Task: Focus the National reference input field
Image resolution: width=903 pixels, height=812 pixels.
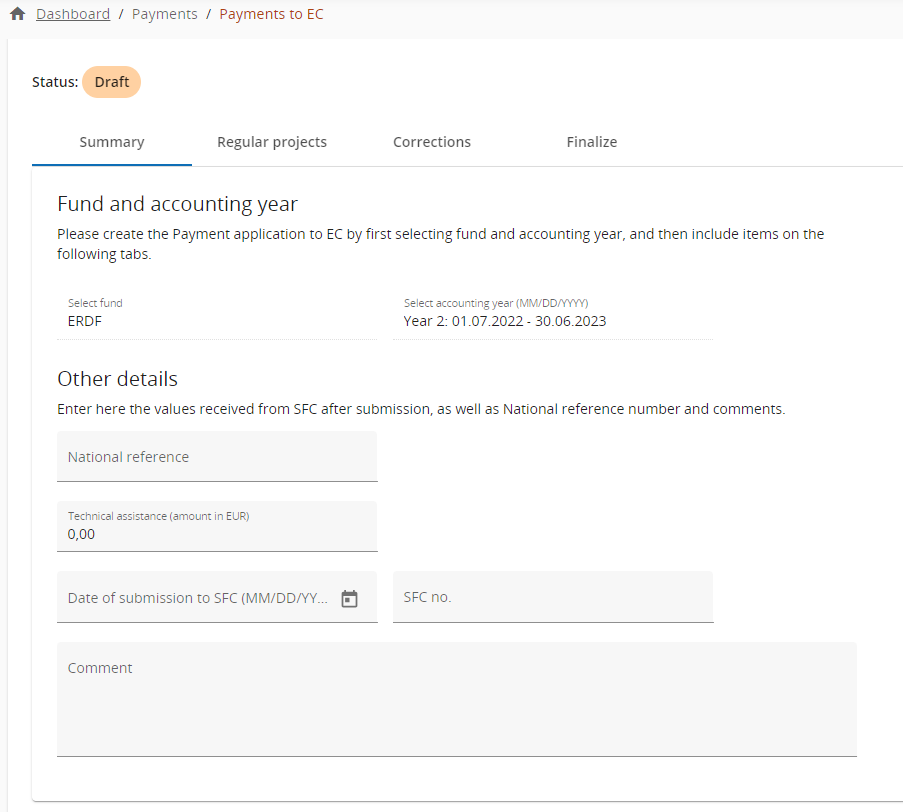Action: pos(216,457)
